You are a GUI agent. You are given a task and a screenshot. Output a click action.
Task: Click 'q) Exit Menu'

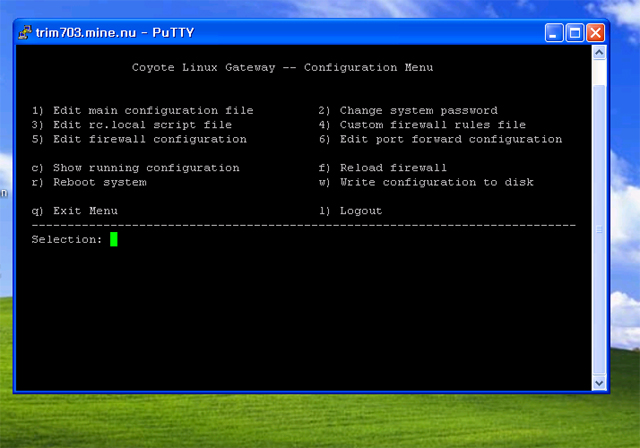point(75,211)
